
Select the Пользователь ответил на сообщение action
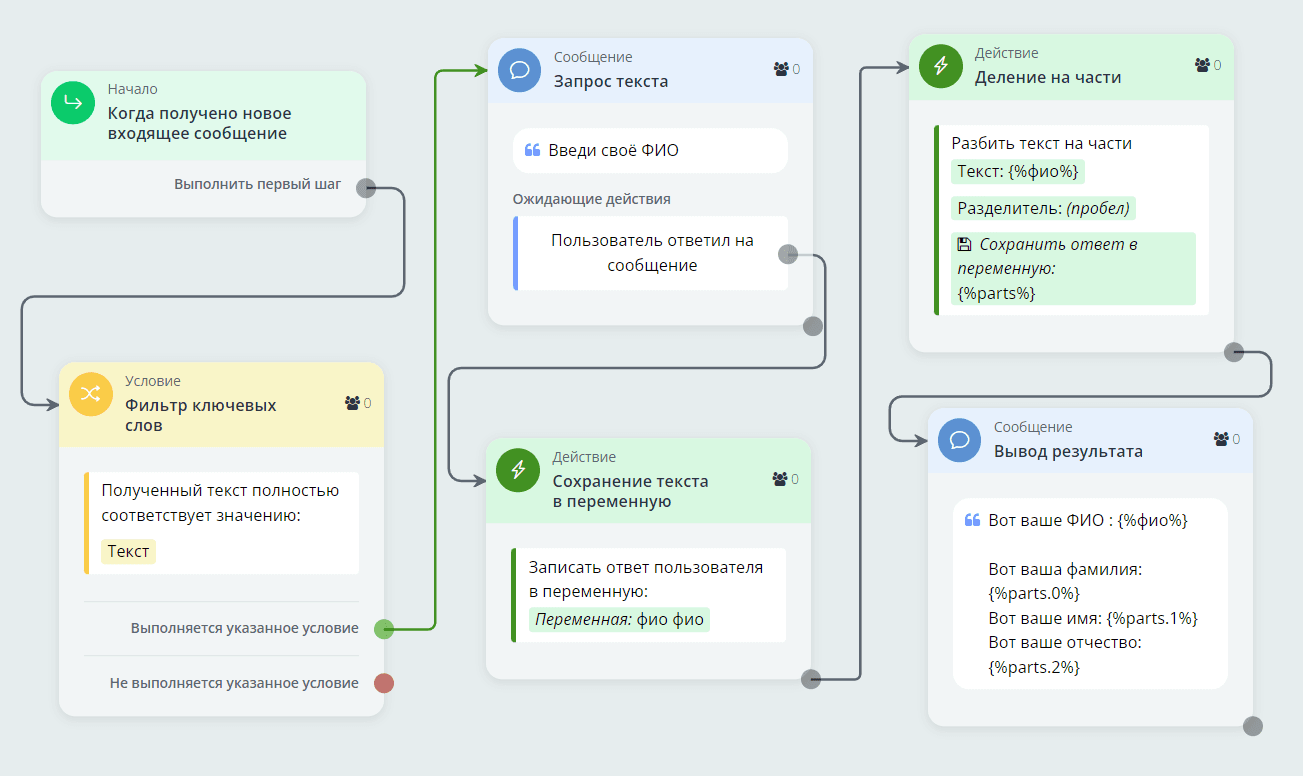[x=652, y=253]
